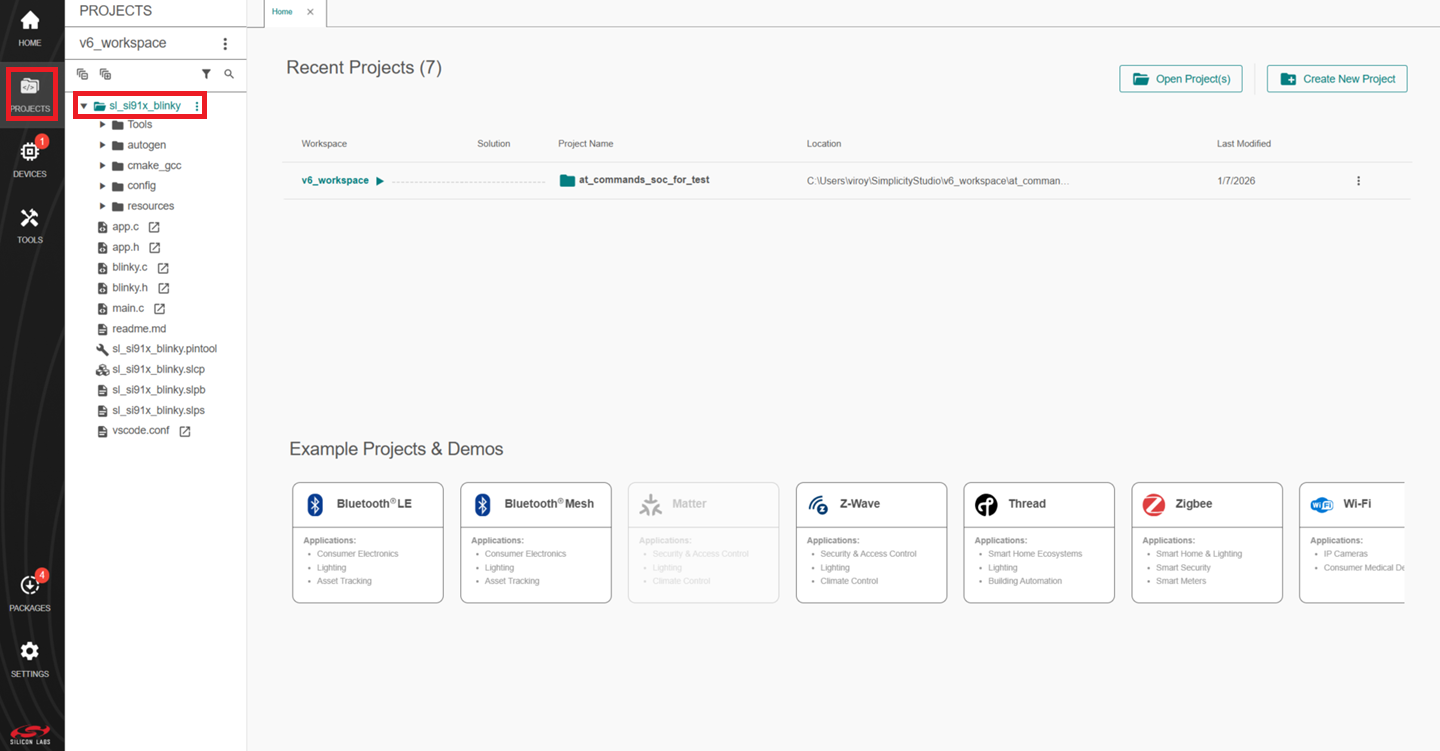Open search in the projects explorer toolbar
The height and width of the screenshot is (751, 1440).
[229, 74]
